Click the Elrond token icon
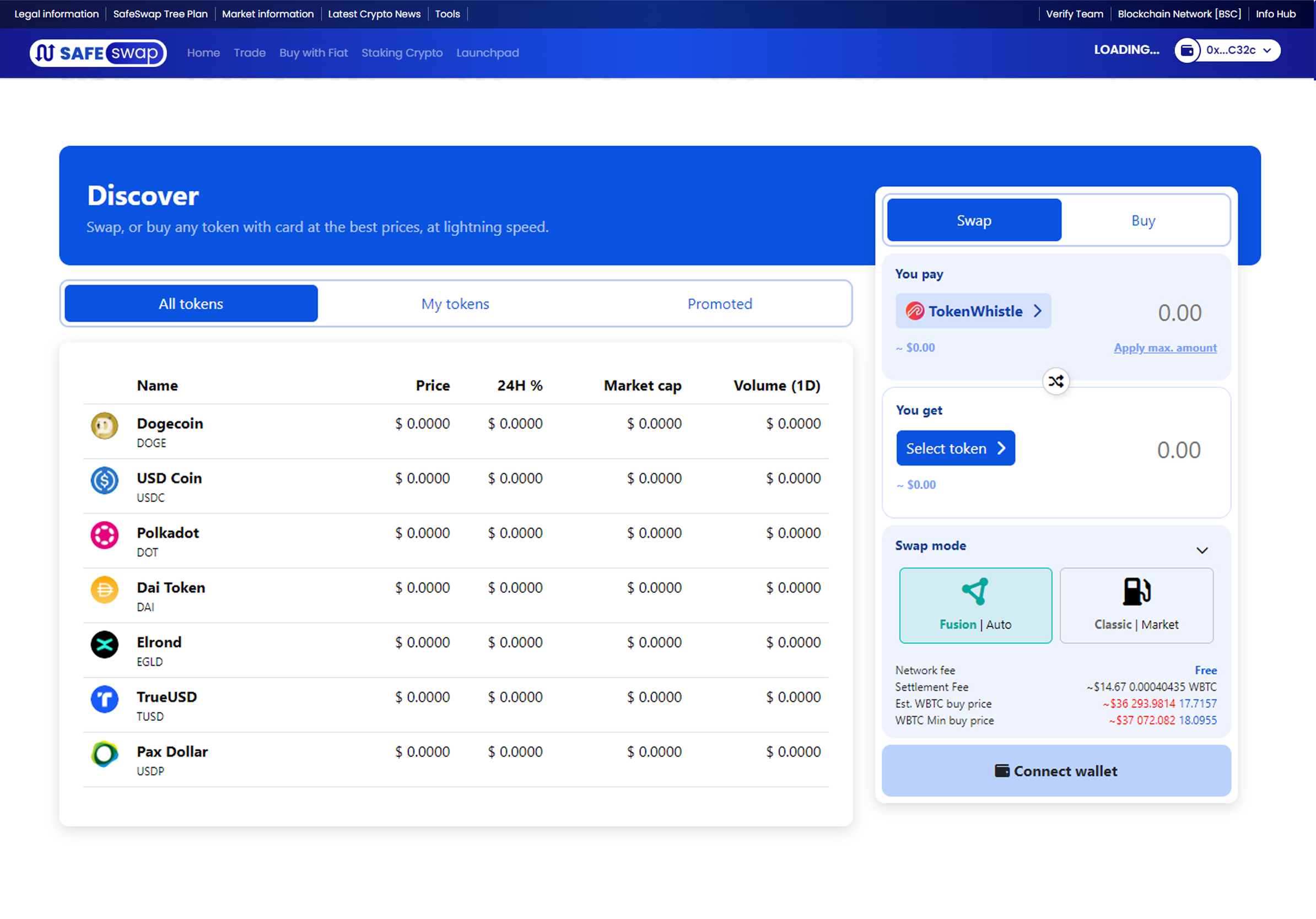 click(104, 645)
